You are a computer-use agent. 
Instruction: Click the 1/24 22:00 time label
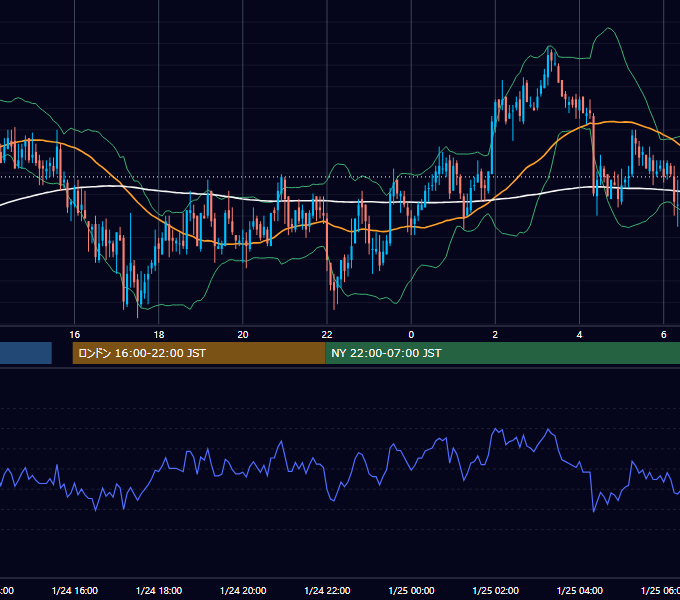pyautogui.click(x=327, y=590)
